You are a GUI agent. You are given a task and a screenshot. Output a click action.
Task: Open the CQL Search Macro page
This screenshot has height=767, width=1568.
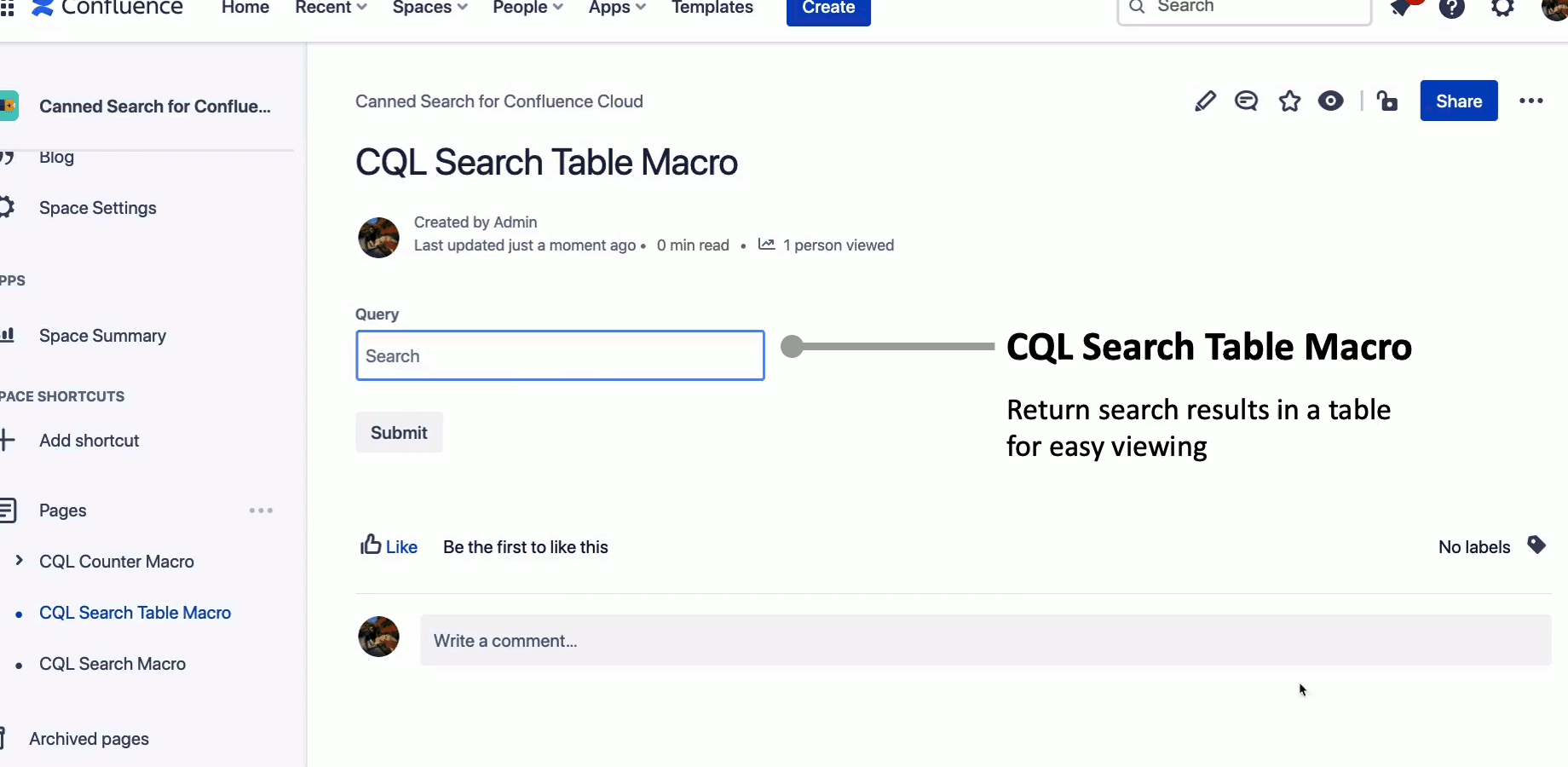click(x=112, y=664)
